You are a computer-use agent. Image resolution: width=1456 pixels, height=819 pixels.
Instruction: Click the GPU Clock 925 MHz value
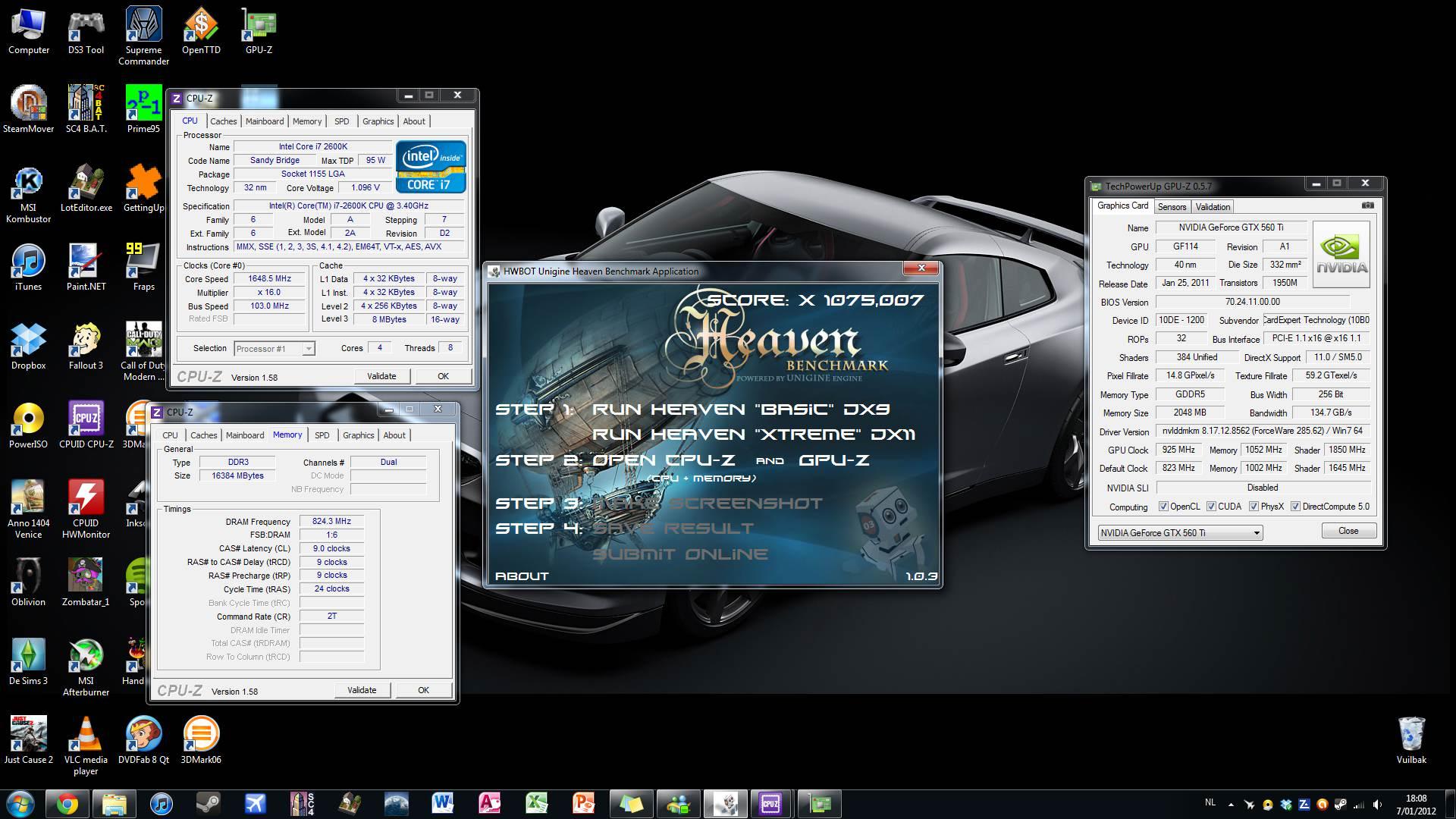pyautogui.click(x=1178, y=450)
